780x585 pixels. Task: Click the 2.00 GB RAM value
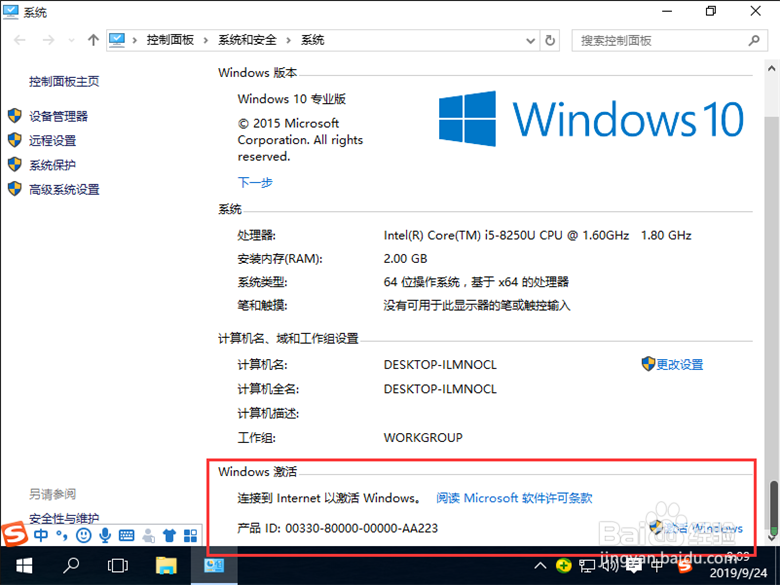point(405,259)
